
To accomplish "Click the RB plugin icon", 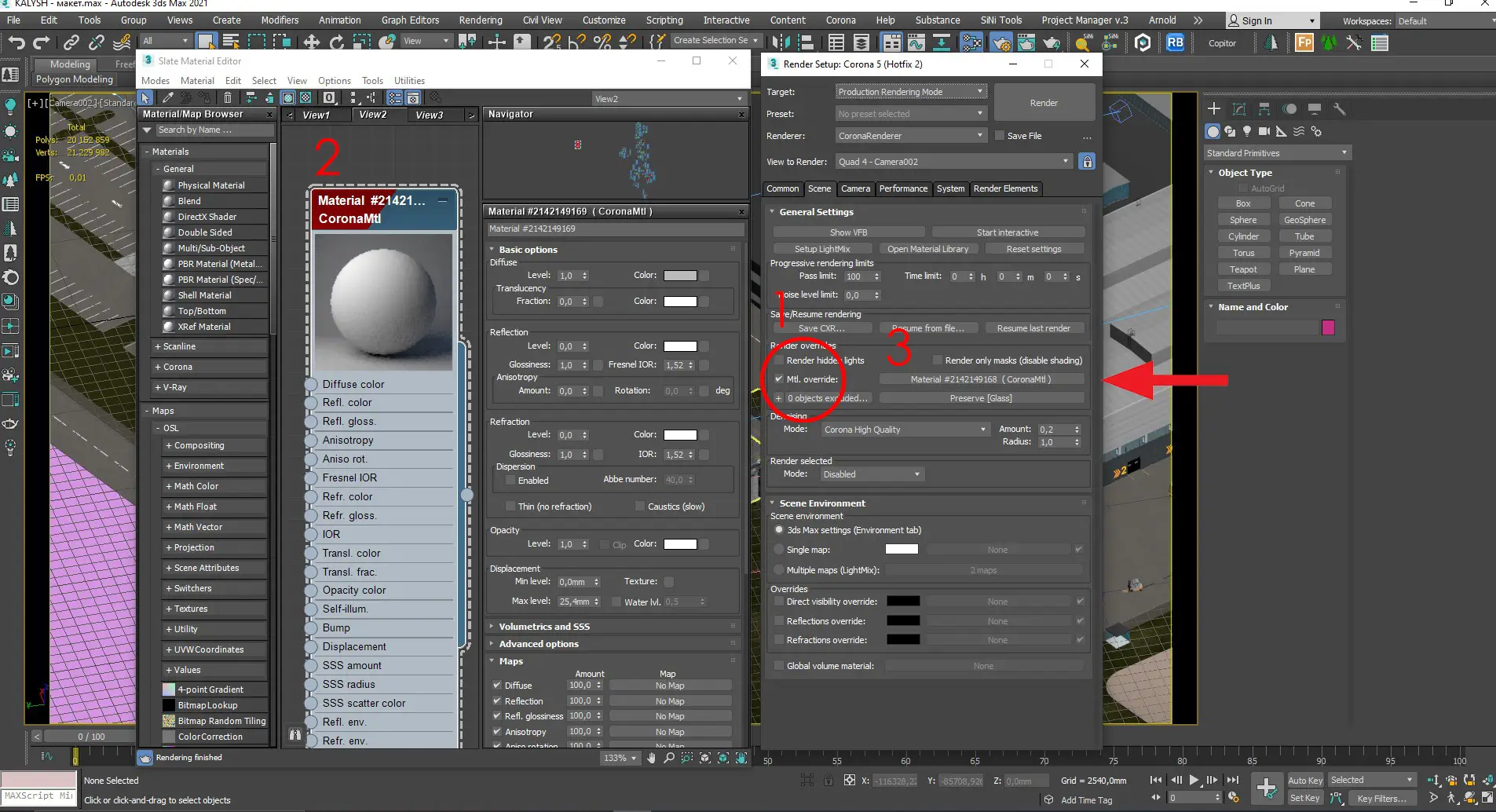I will point(1175,42).
